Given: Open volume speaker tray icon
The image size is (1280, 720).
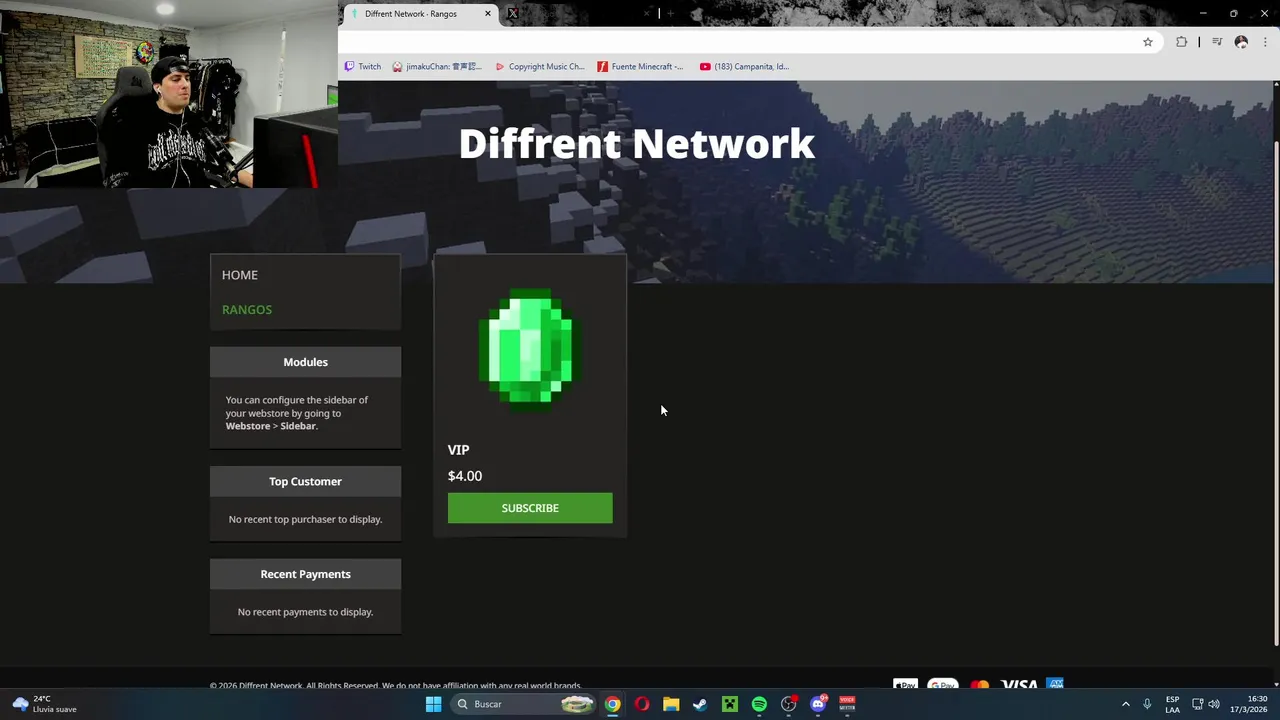Looking at the screenshot, I should tap(1214, 704).
